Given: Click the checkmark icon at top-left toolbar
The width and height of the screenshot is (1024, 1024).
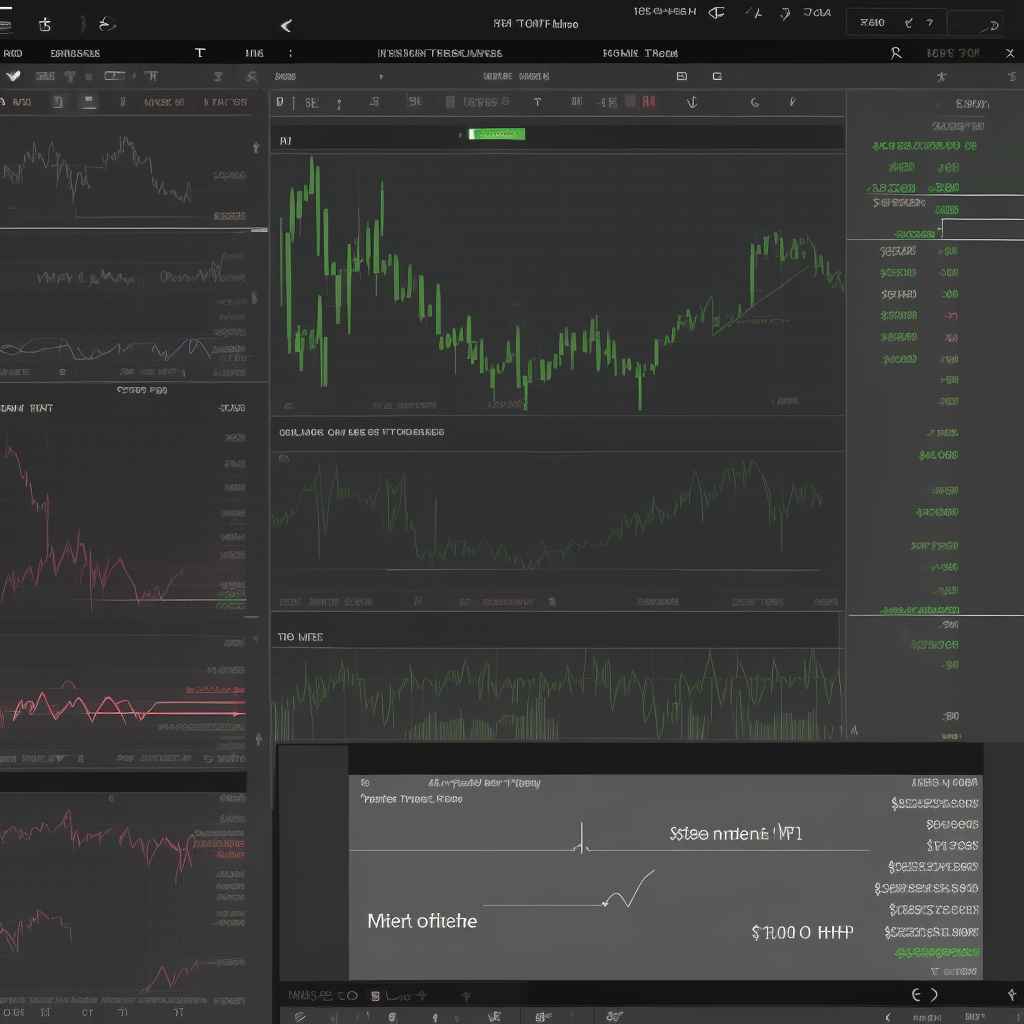Looking at the screenshot, I should pos(13,76).
